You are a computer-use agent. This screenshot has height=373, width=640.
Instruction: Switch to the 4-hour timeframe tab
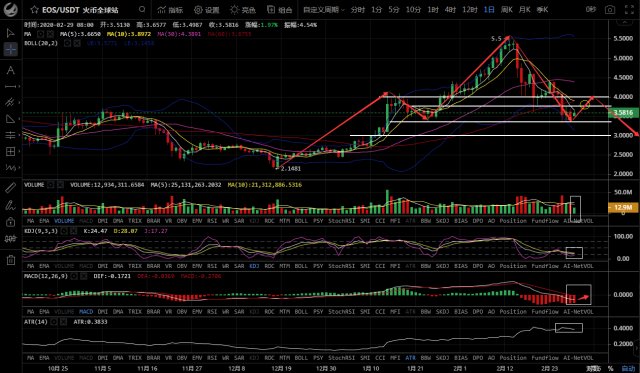[450, 9]
